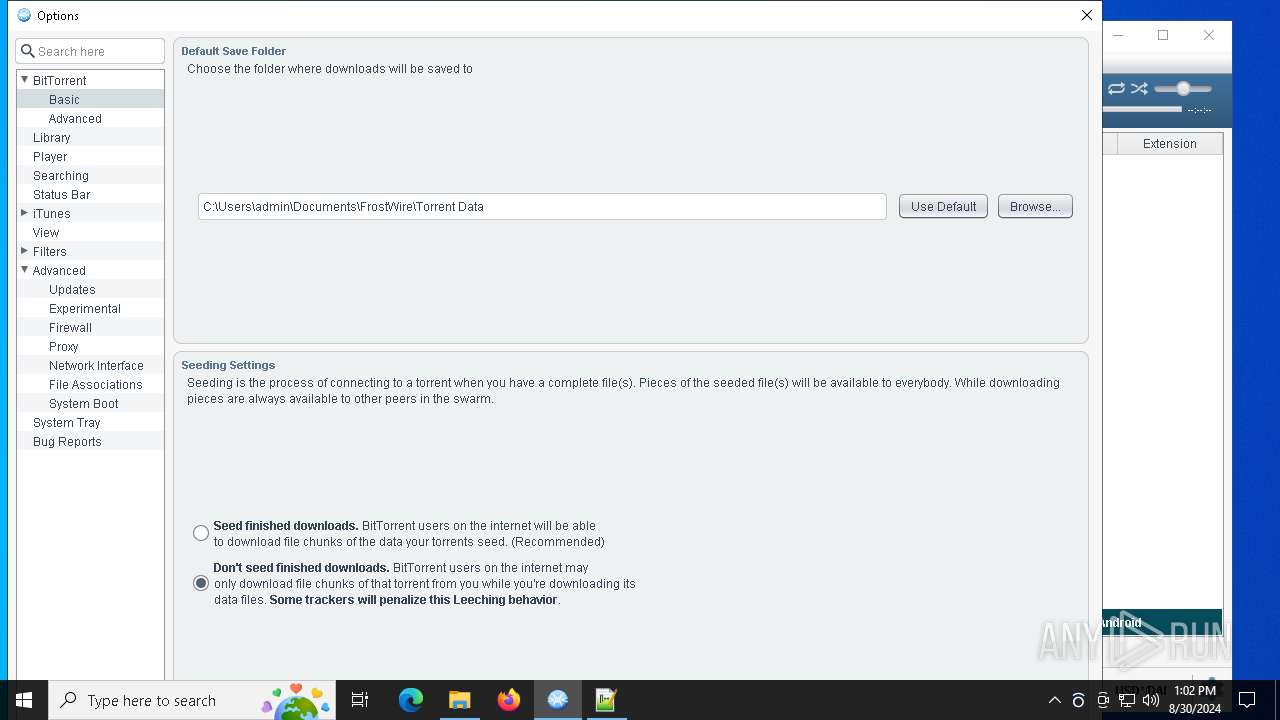Click the speaker volume tray icon
The height and width of the screenshot is (720, 1280).
pyautogui.click(x=1151, y=700)
